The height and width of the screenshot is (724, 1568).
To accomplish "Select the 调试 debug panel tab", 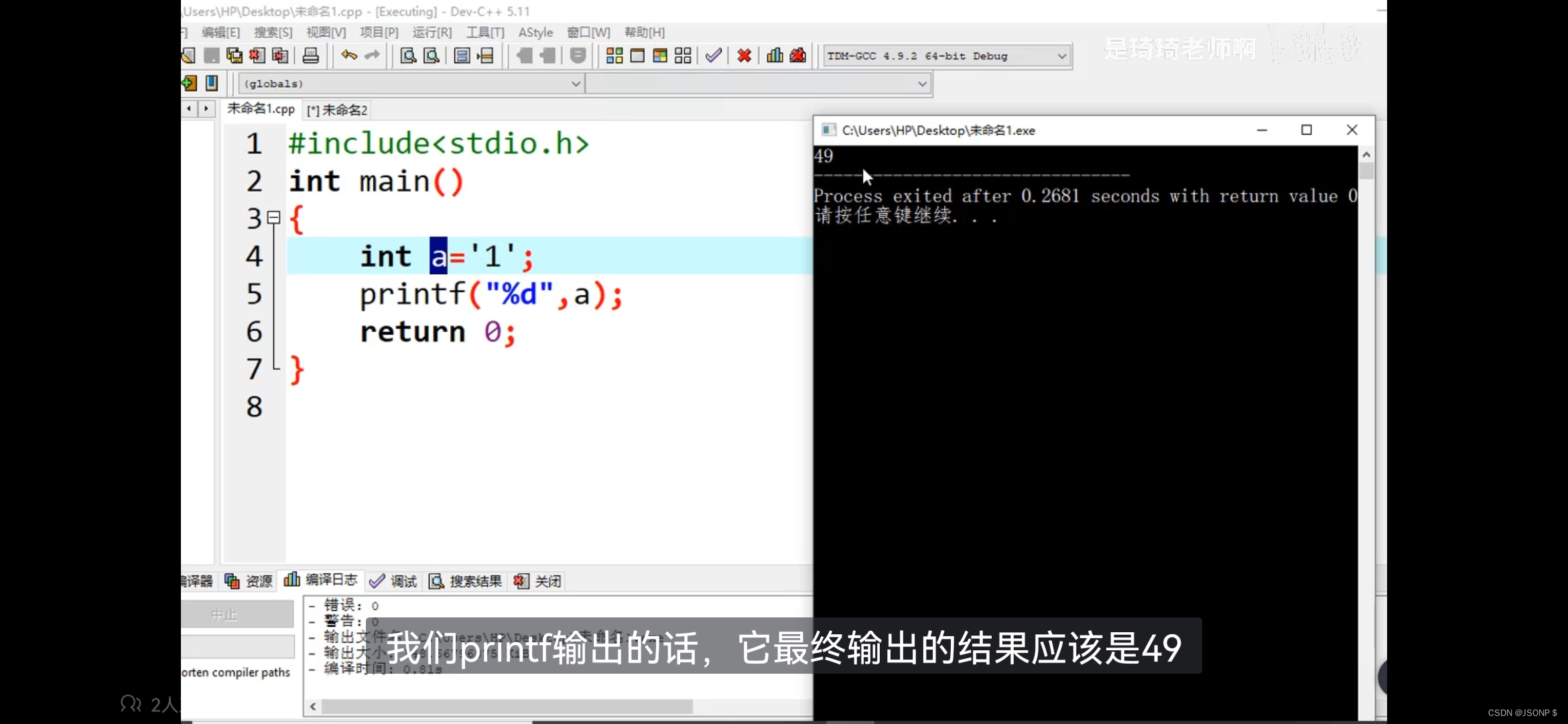I will pos(395,581).
